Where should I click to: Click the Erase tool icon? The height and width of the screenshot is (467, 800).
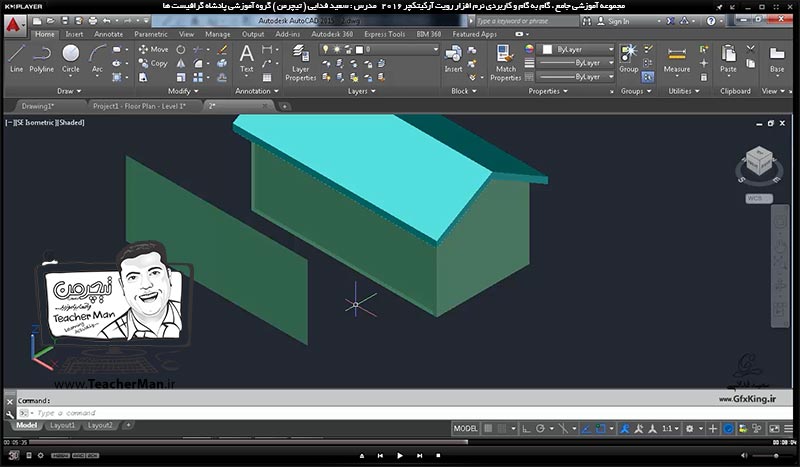[x=222, y=50]
